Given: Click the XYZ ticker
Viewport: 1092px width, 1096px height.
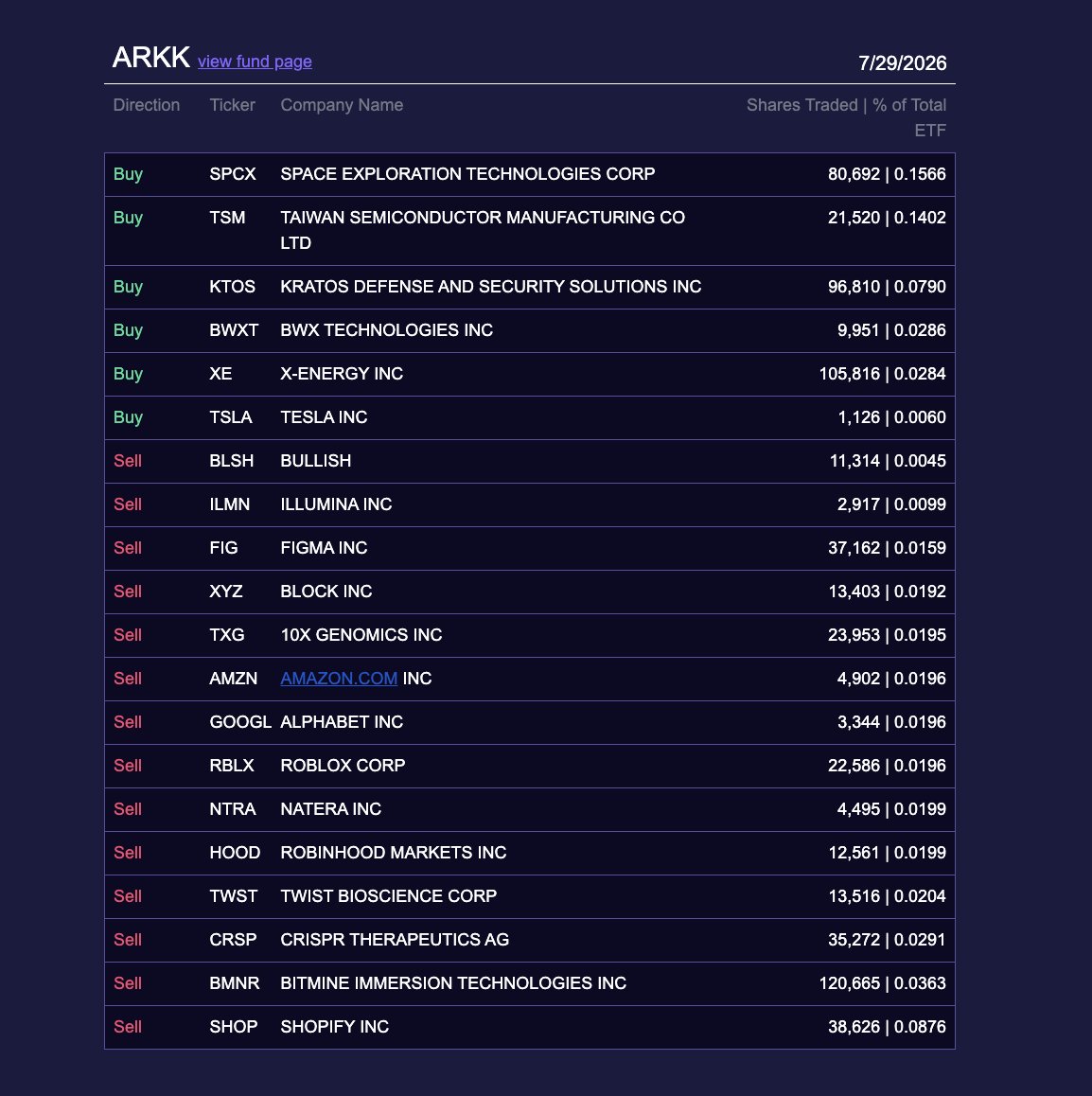Looking at the screenshot, I should click(225, 592).
